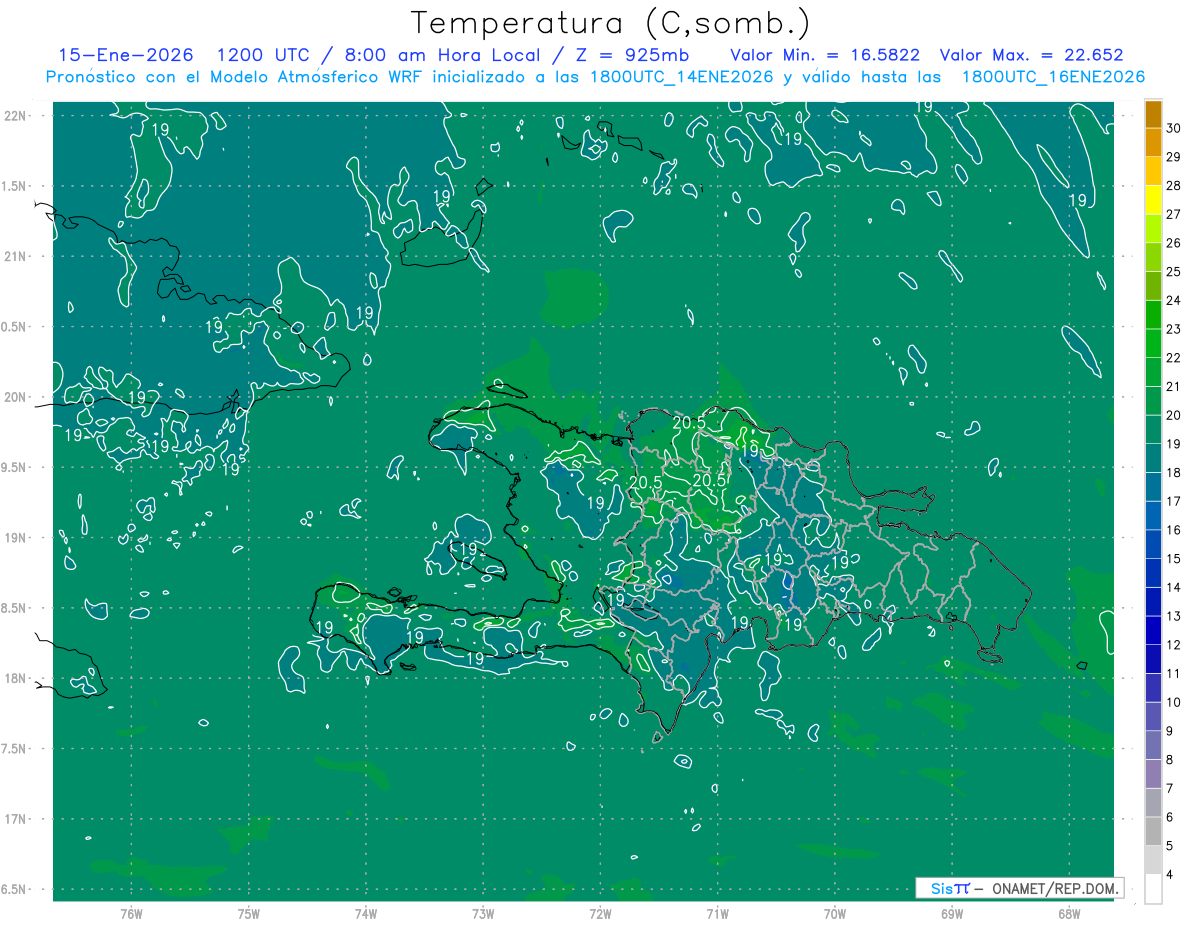Click gray swatch between 5 and 6 on color bar
The height and width of the screenshot is (927, 1200).
tap(1153, 832)
